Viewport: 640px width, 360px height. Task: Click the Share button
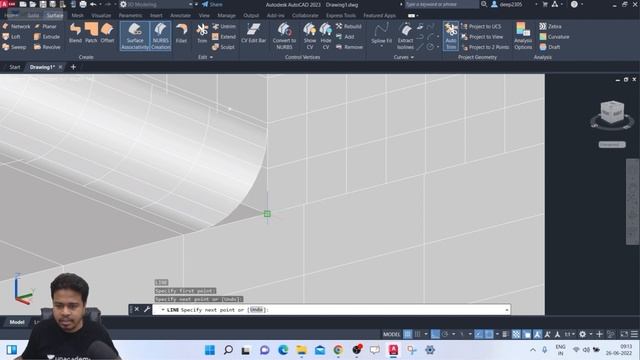[x=212, y=4]
